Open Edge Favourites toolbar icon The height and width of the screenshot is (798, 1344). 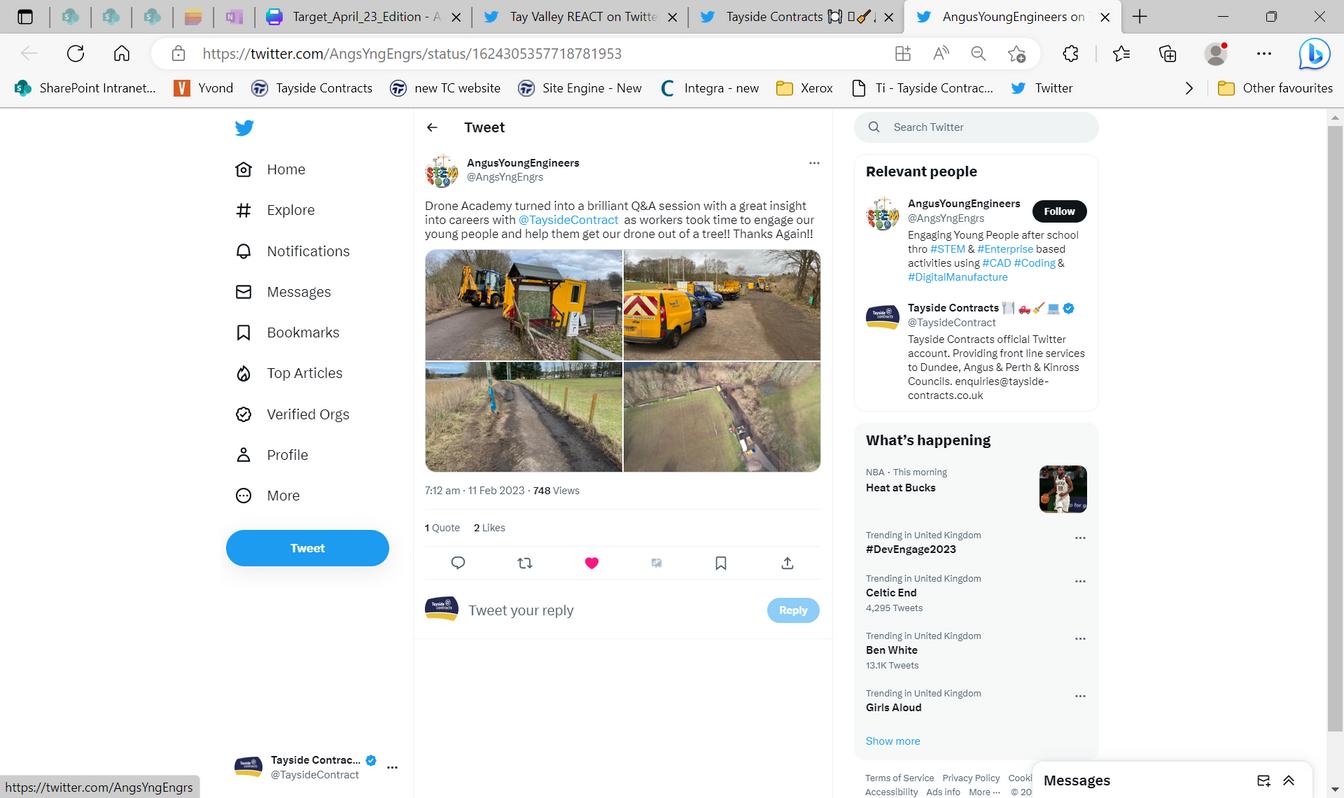[1121, 54]
